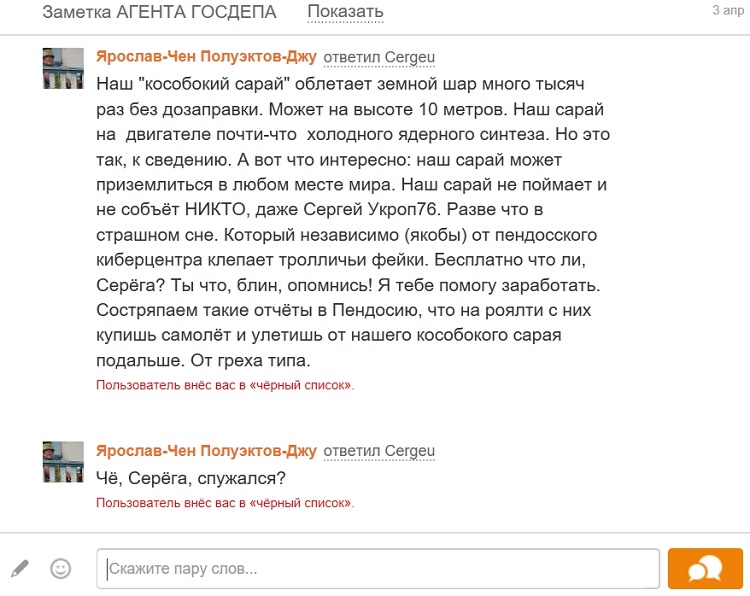Click the pencil edit icon
750x596 pixels.
(20, 568)
